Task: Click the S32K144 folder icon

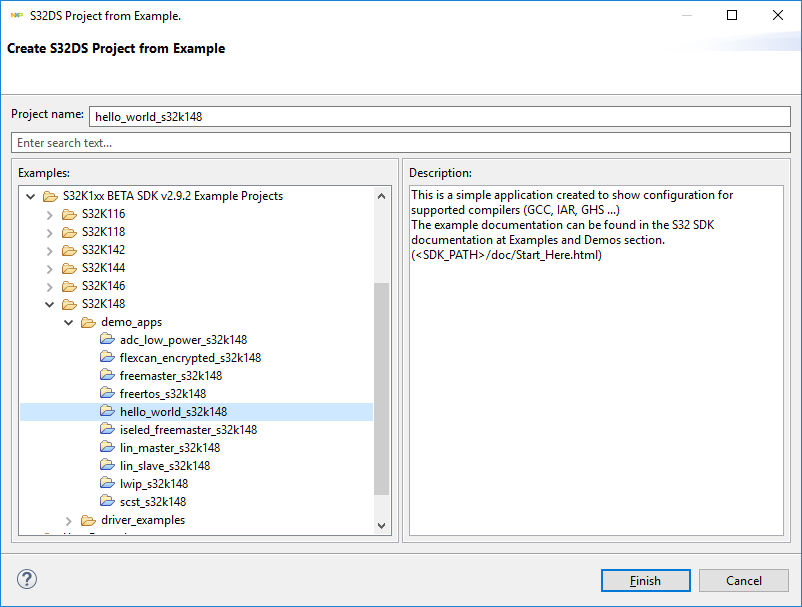Action: tap(69, 268)
